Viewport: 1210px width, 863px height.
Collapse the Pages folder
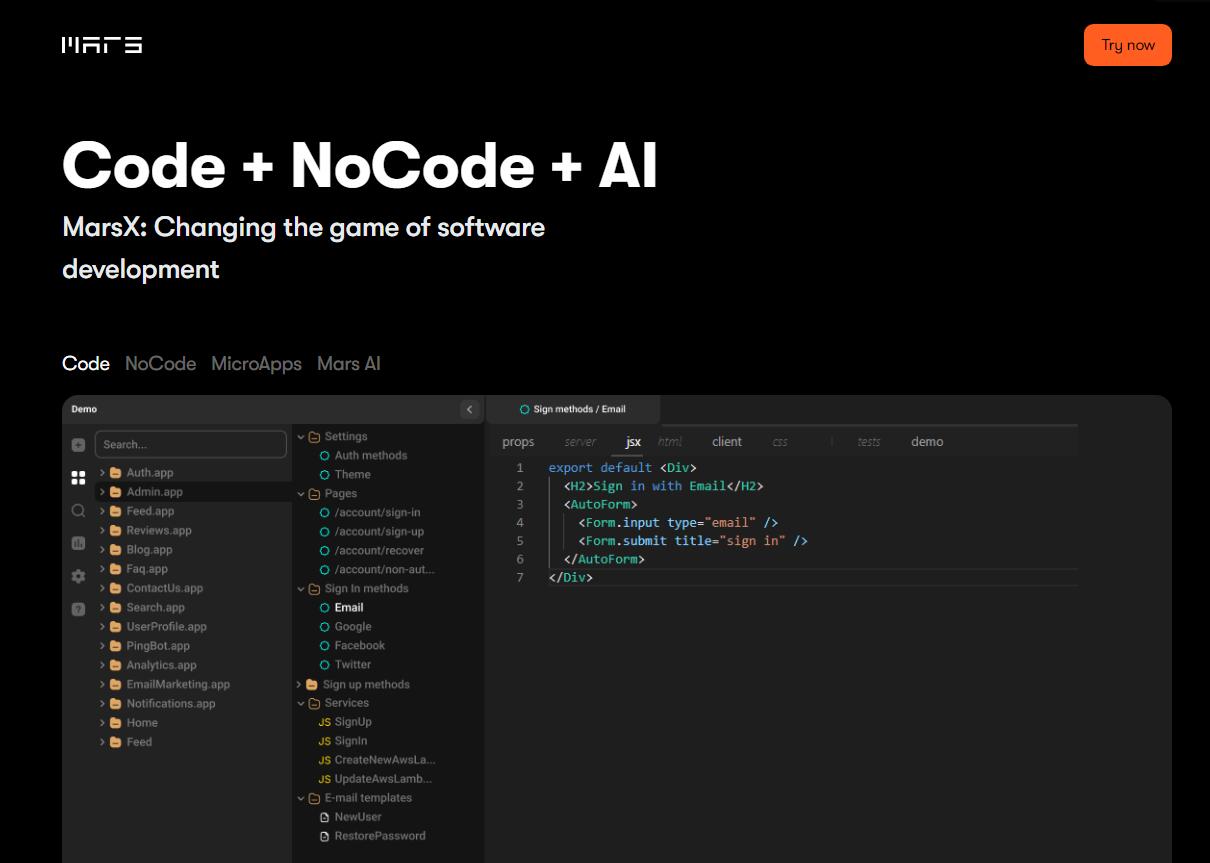pyautogui.click(x=301, y=494)
